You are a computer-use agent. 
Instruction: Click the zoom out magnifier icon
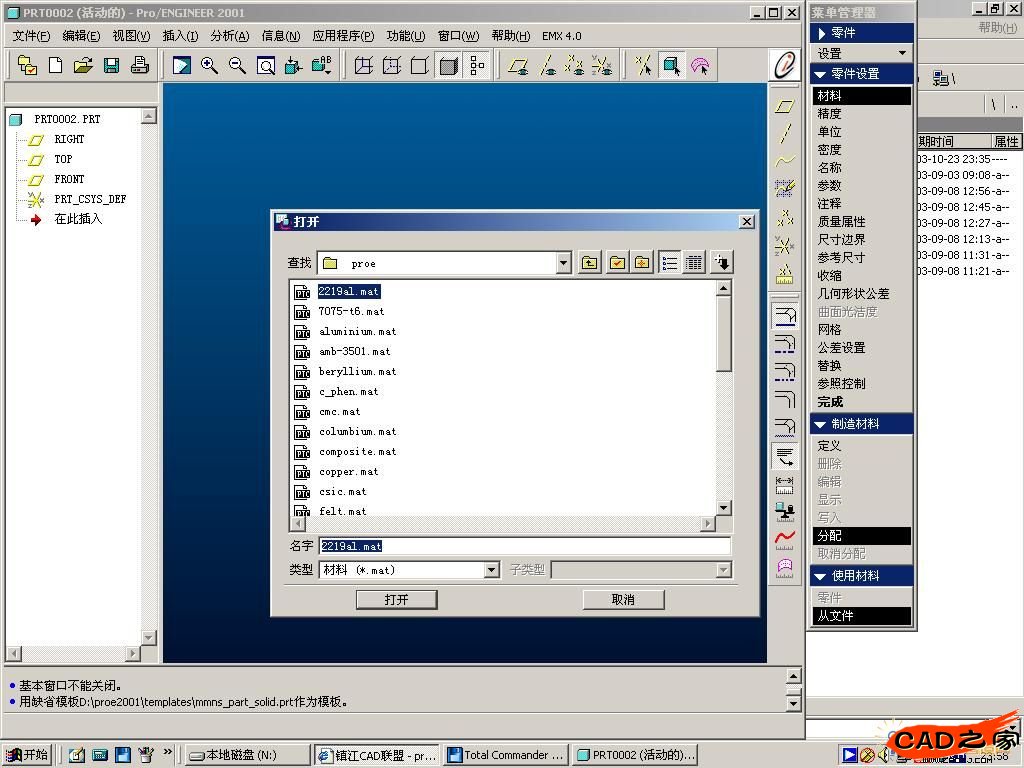[237, 66]
